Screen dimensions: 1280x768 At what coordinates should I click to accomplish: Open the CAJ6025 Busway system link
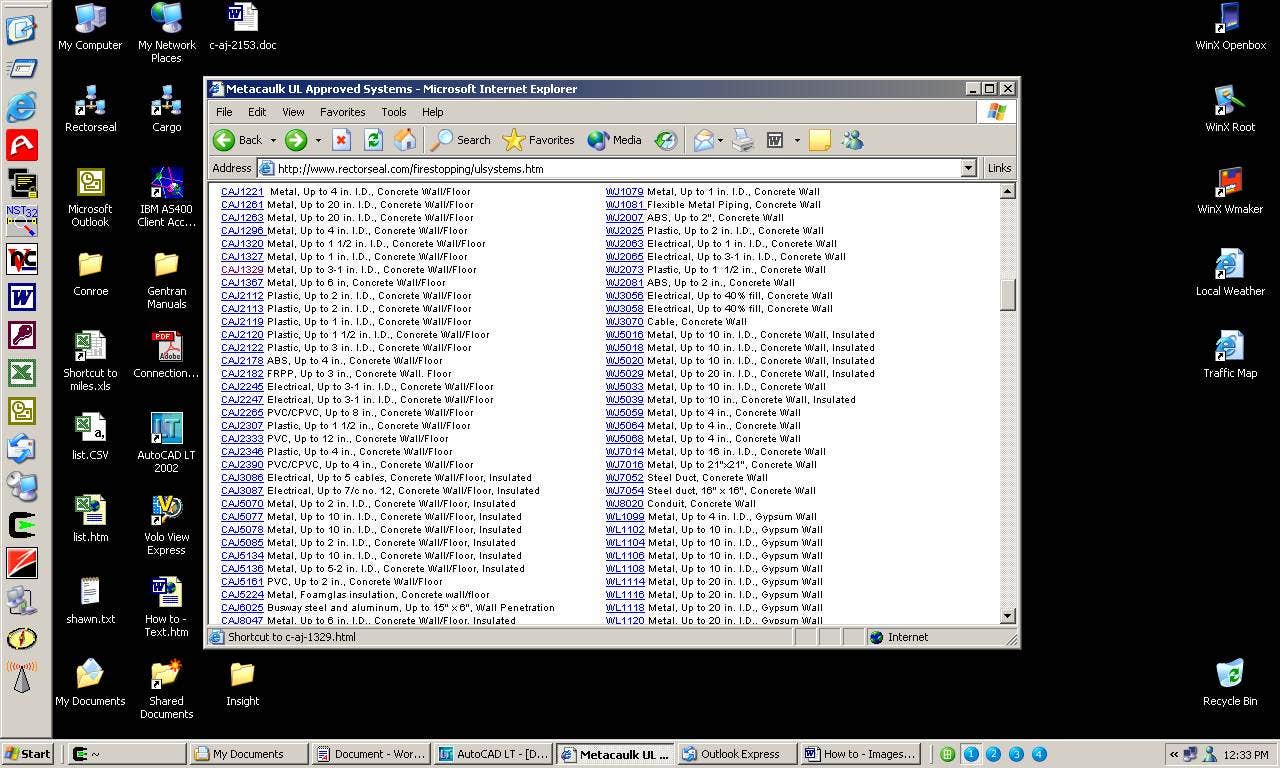(x=242, y=608)
